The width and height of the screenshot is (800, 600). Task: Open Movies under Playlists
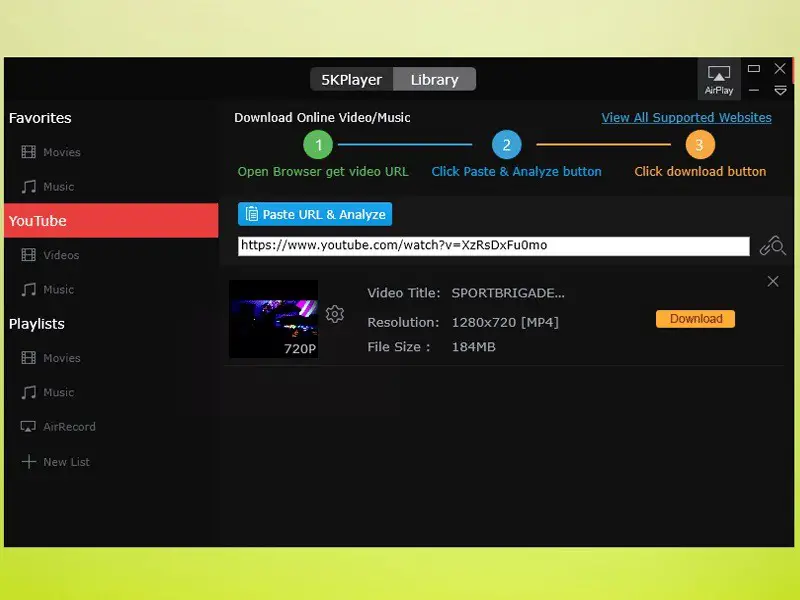click(x=51, y=358)
